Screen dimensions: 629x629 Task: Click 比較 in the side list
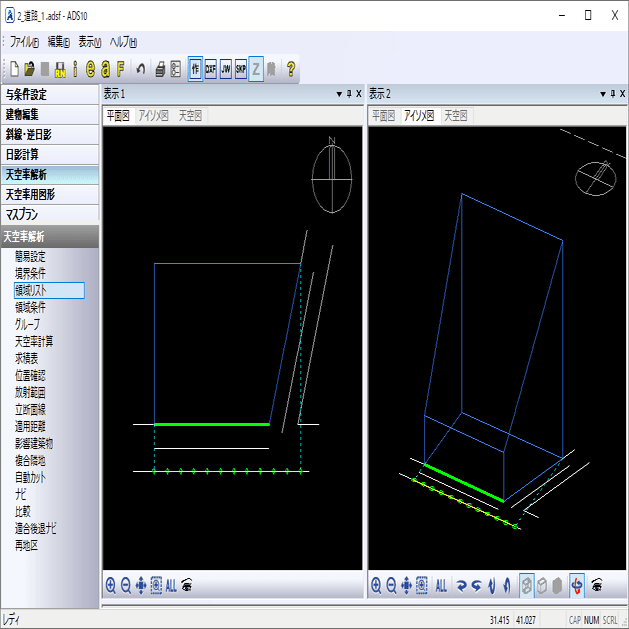[22, 511]
